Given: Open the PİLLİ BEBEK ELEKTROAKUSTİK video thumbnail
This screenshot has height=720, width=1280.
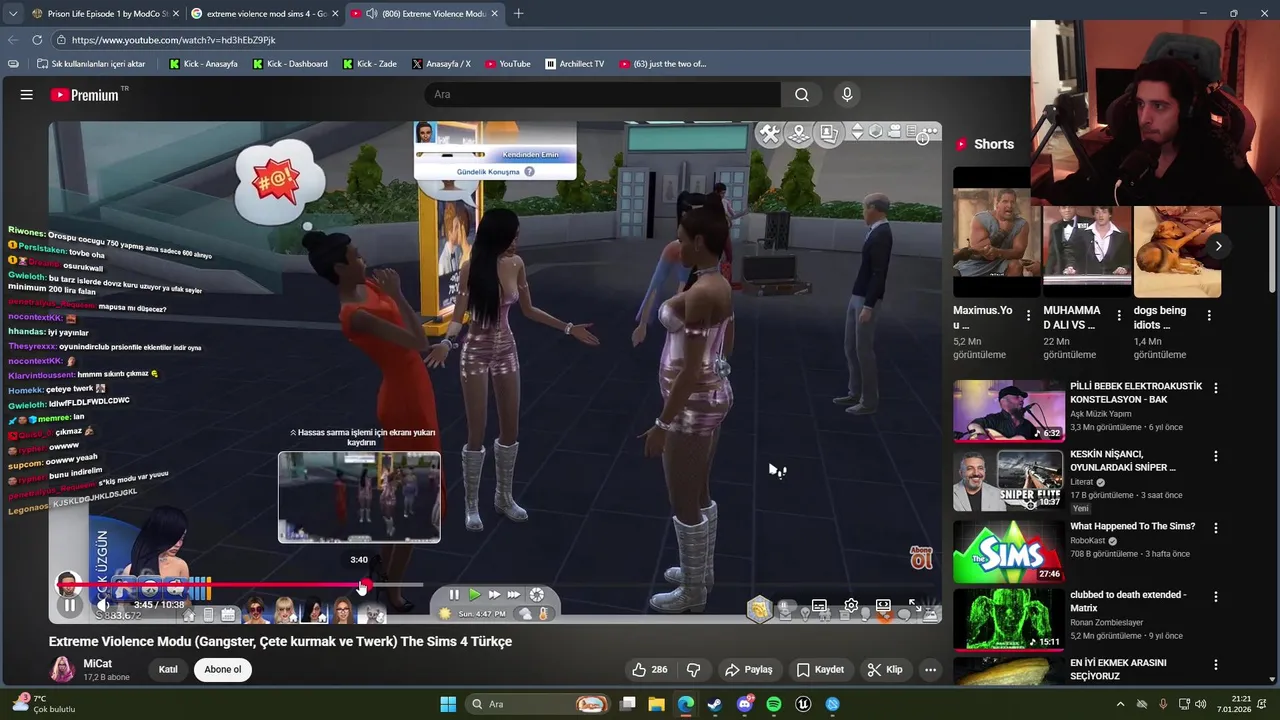Looking at the screenshot, I should pyautogui.click(x=1008, y=411).
